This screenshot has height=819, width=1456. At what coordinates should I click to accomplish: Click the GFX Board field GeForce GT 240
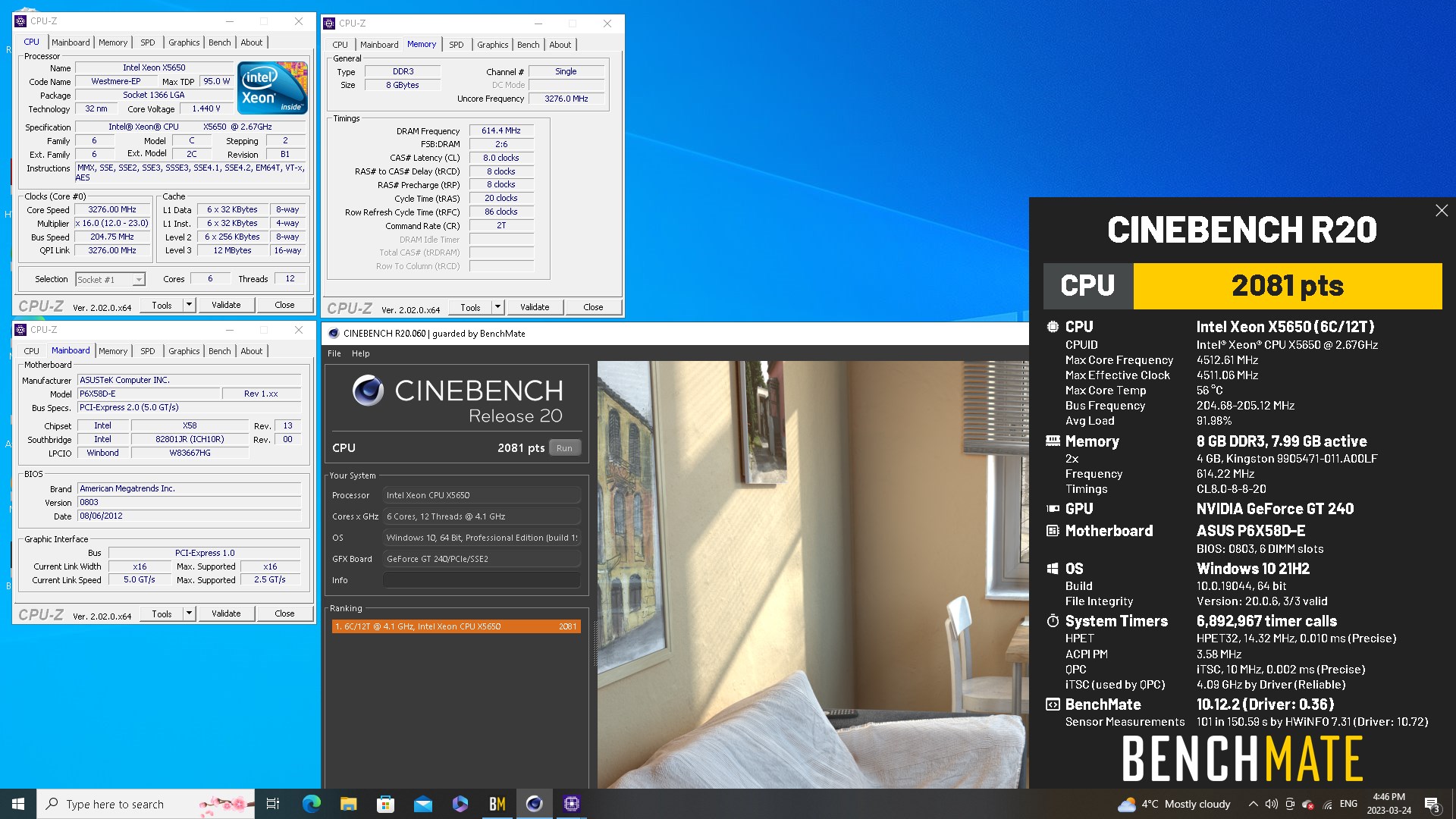click(482, 559)
